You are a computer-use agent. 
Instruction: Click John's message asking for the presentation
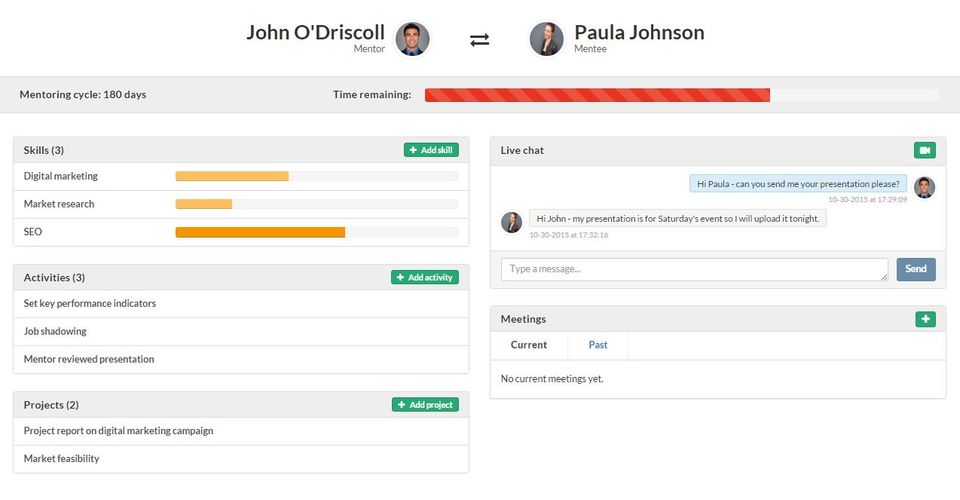point(798,184)
